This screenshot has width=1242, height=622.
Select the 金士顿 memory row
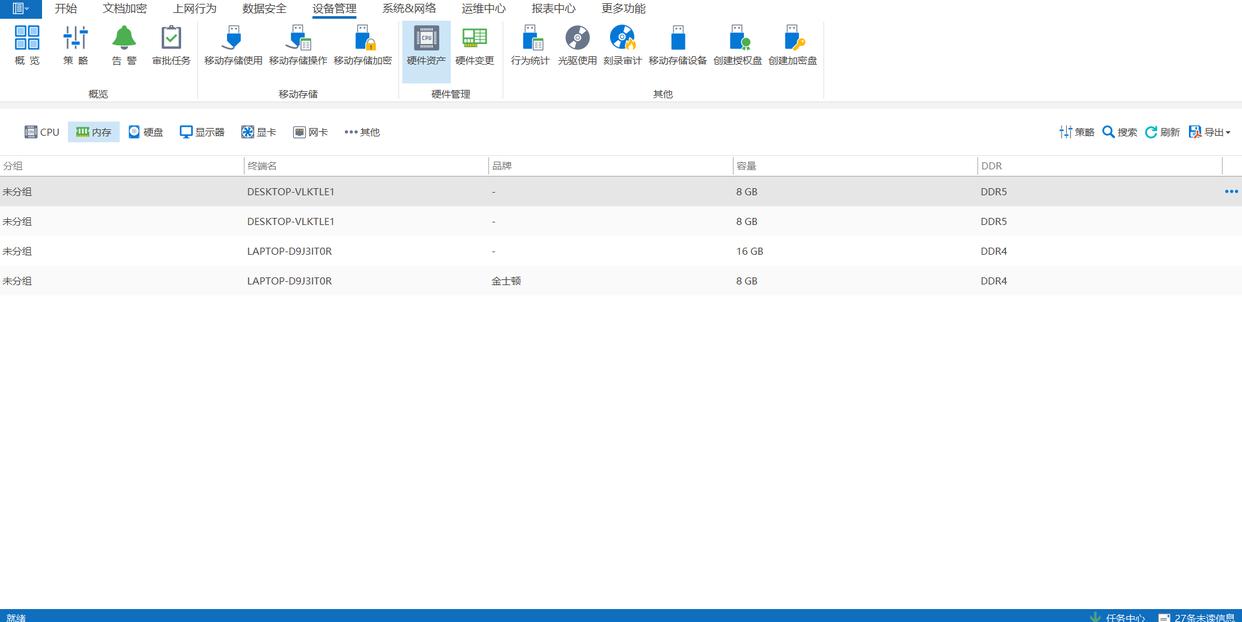tap(505, 281)
